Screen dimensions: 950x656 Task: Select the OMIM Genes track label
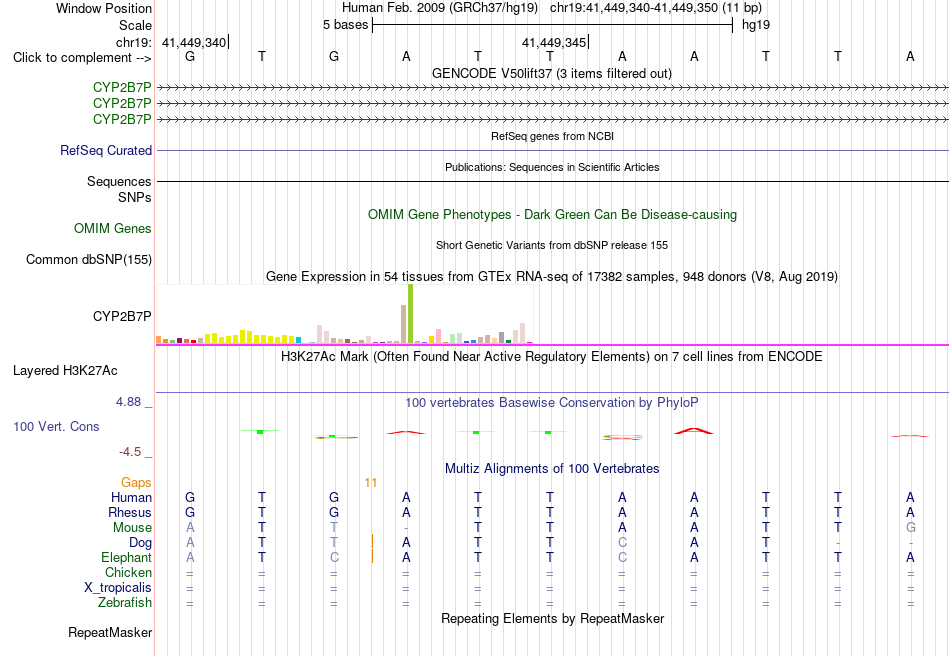pos(113,228)
